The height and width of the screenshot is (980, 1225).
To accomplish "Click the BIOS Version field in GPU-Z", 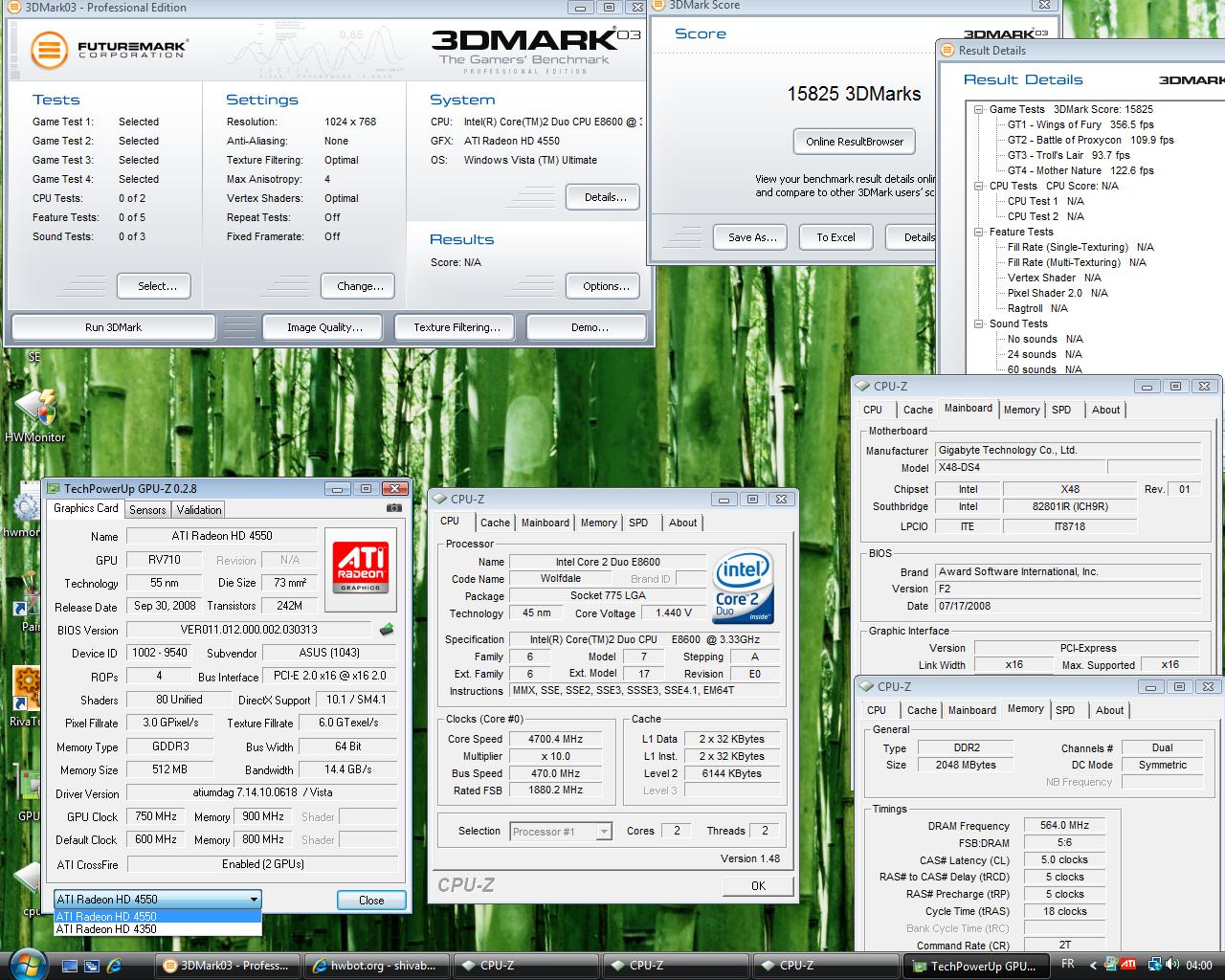I will [249, 630].
